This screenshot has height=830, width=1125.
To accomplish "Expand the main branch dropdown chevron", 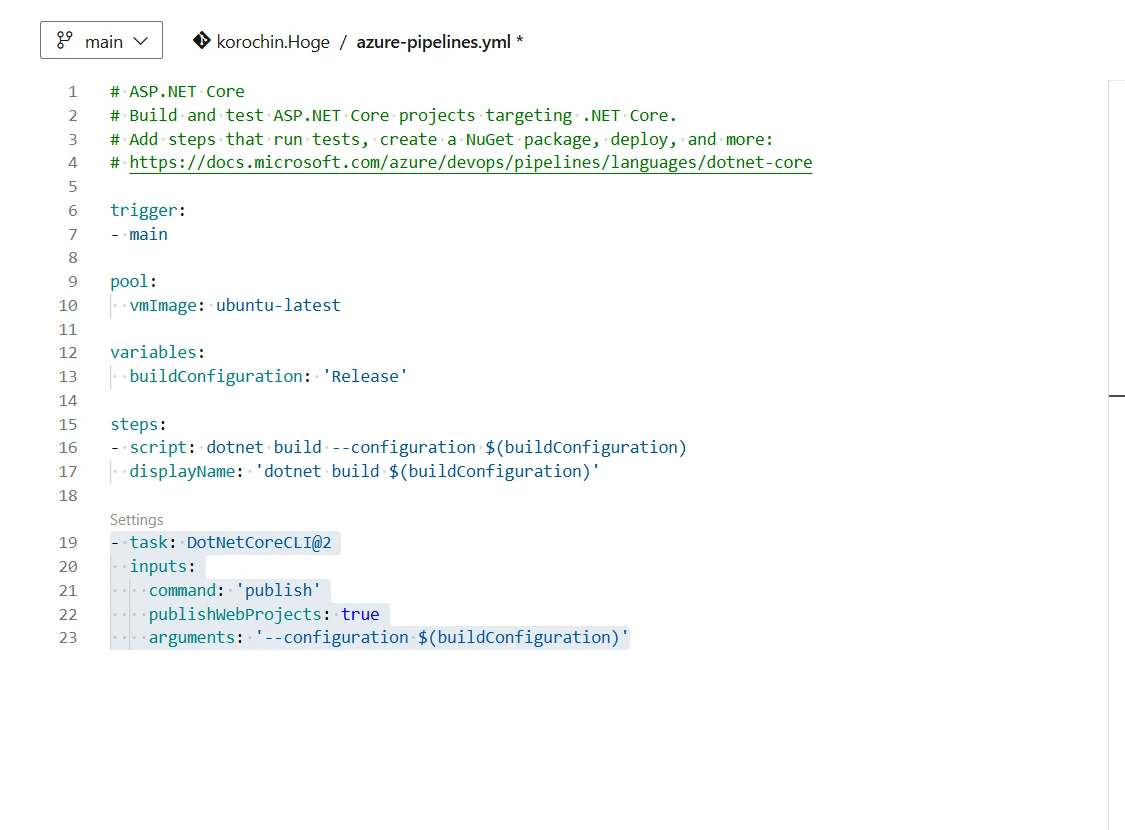I will (x=141, y=41).
